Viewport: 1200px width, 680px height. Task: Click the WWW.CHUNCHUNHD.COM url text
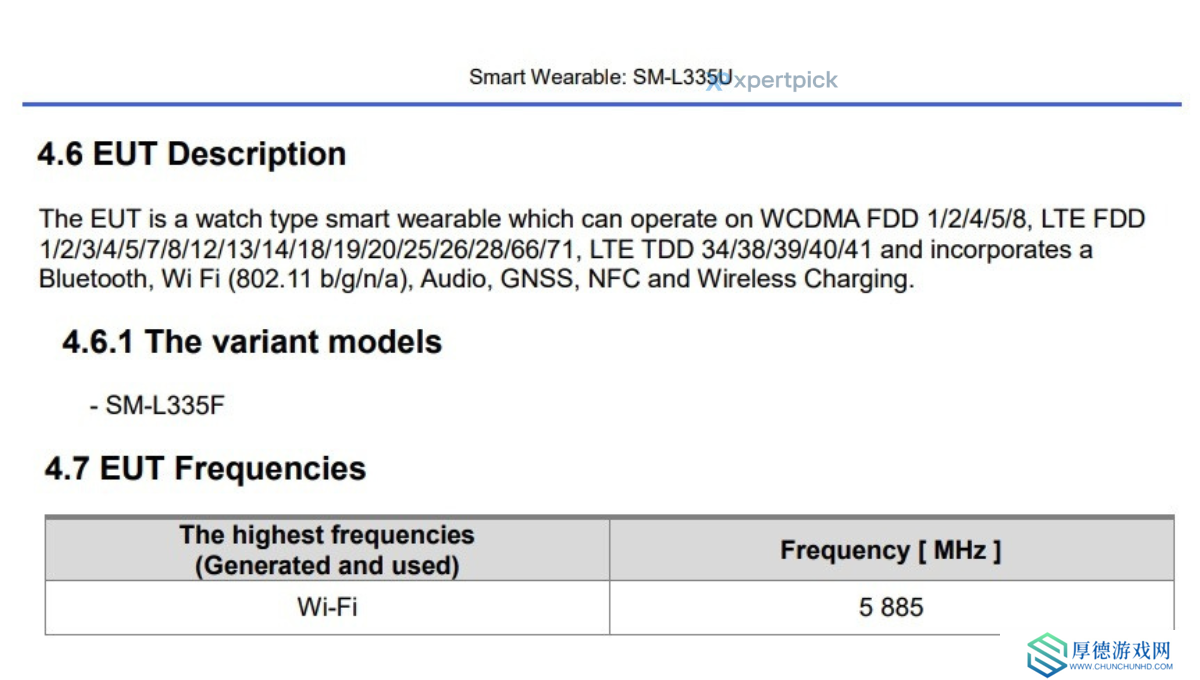point(1121,667)
